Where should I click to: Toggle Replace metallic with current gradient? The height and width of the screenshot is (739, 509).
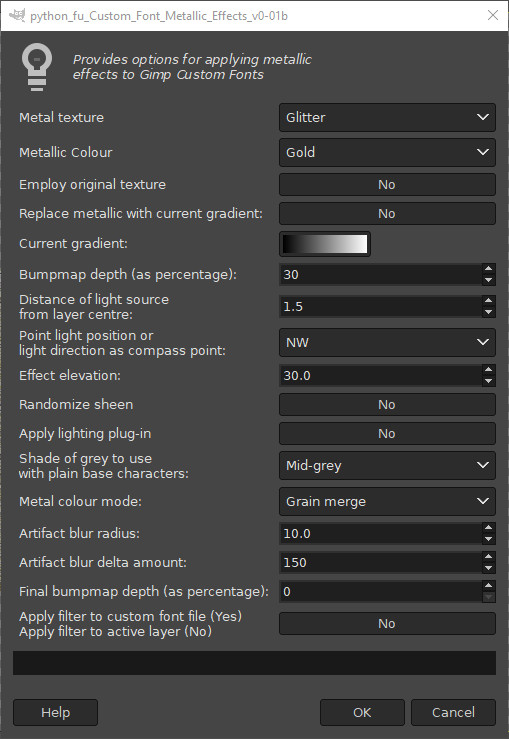pos(387,213)
